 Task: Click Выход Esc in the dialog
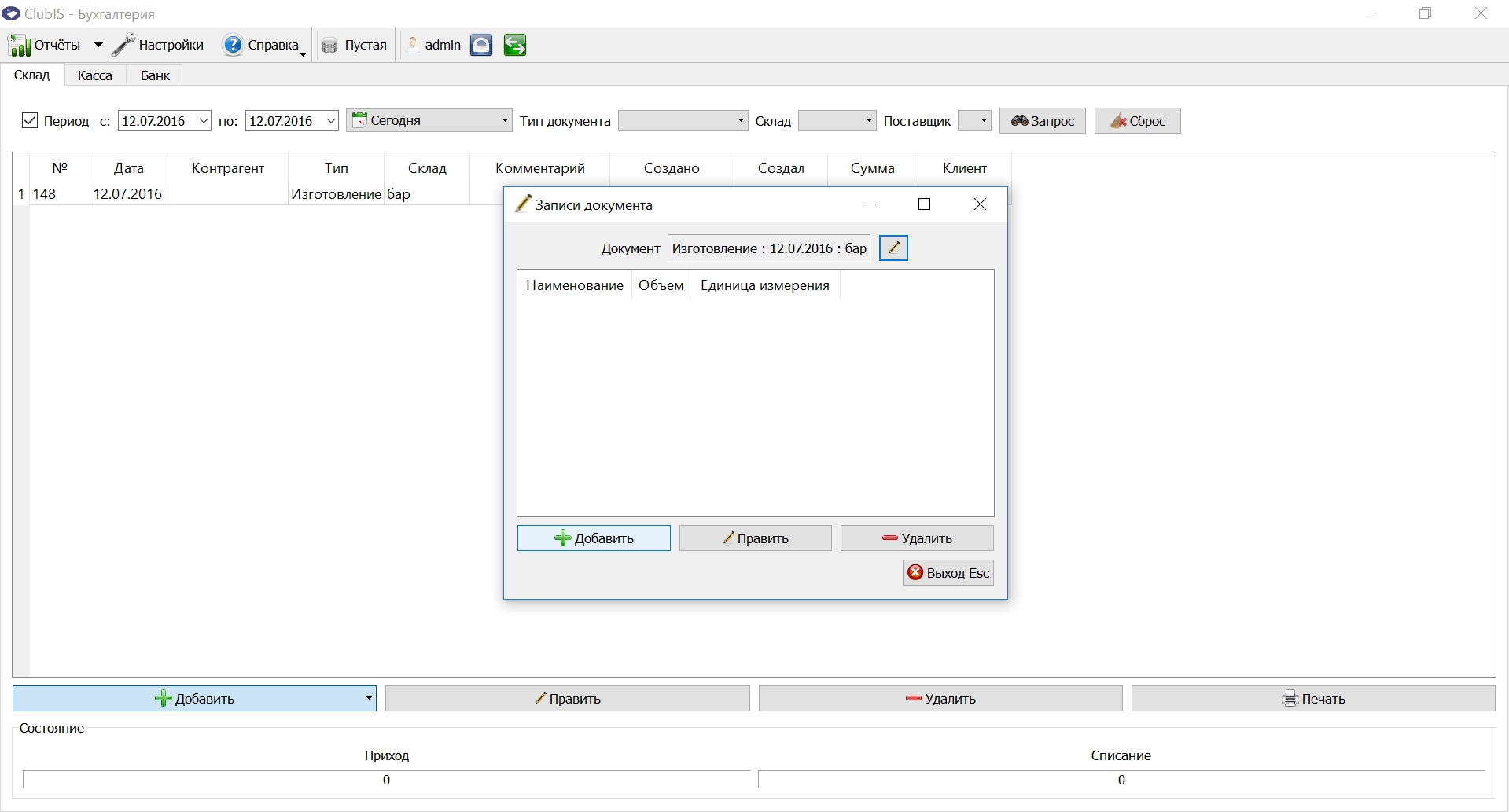[x=948, y=573]
